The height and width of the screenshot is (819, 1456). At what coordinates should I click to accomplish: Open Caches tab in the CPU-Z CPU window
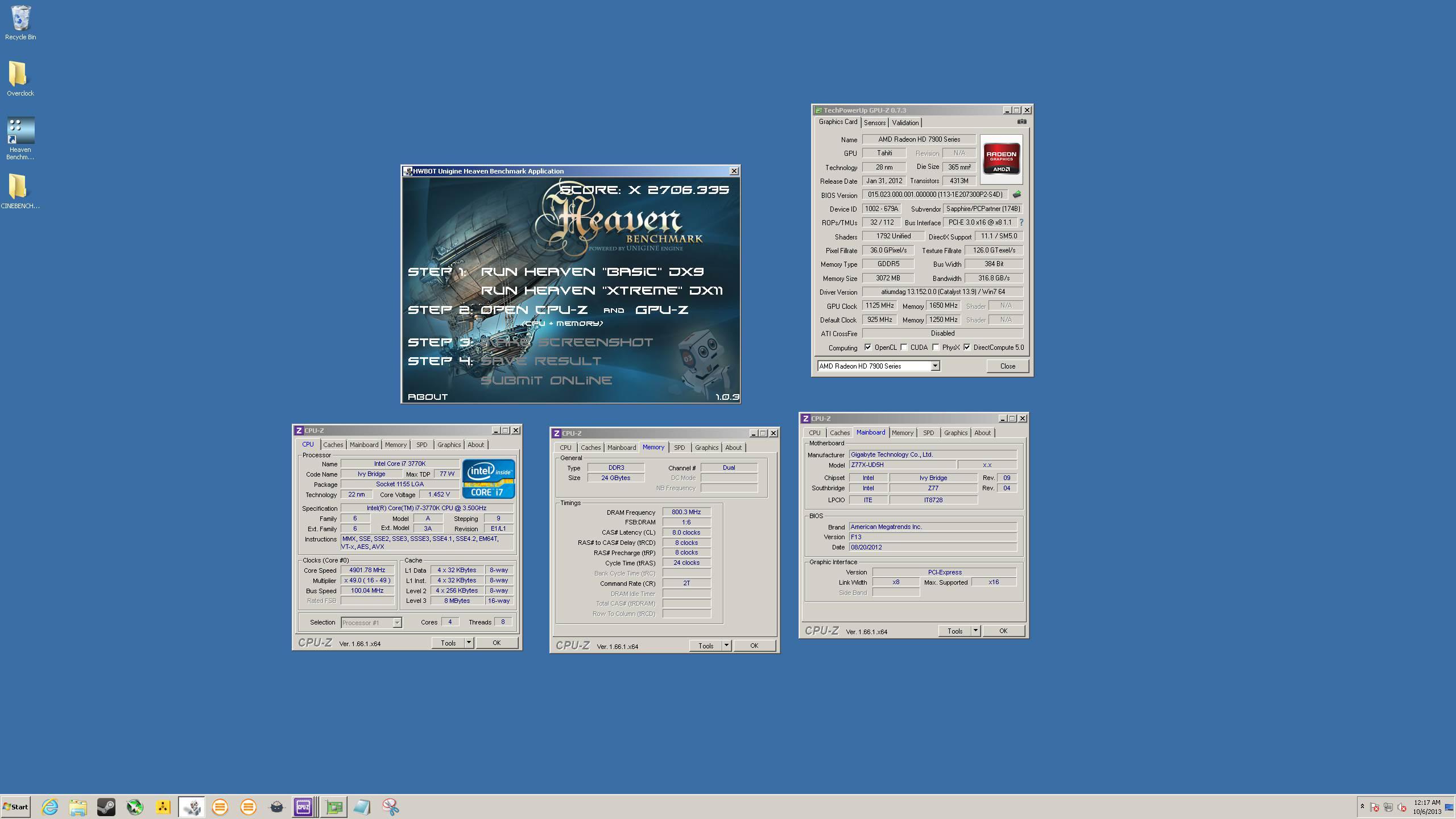[x=333, y=445]
